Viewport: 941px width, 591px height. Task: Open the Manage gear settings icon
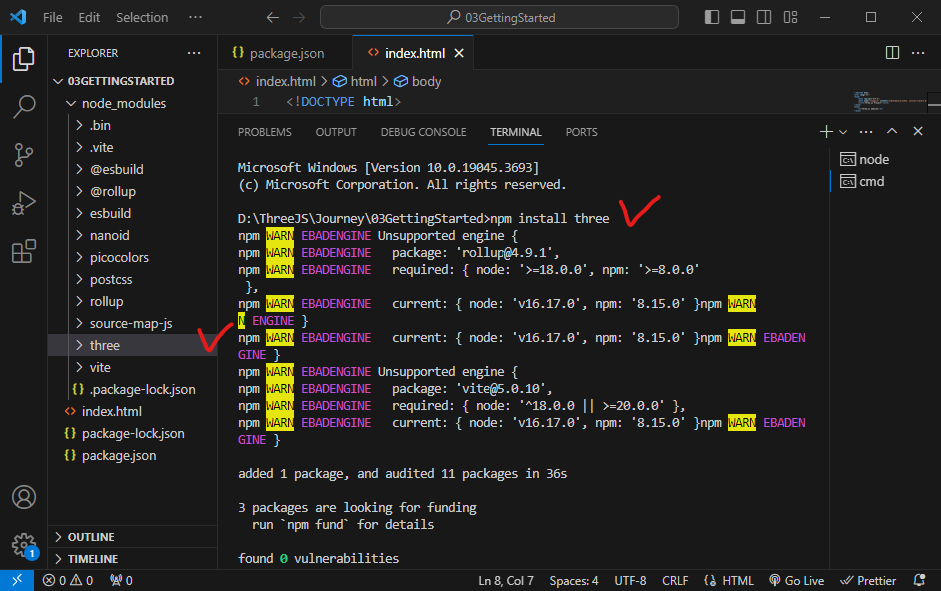pos(23,545)
